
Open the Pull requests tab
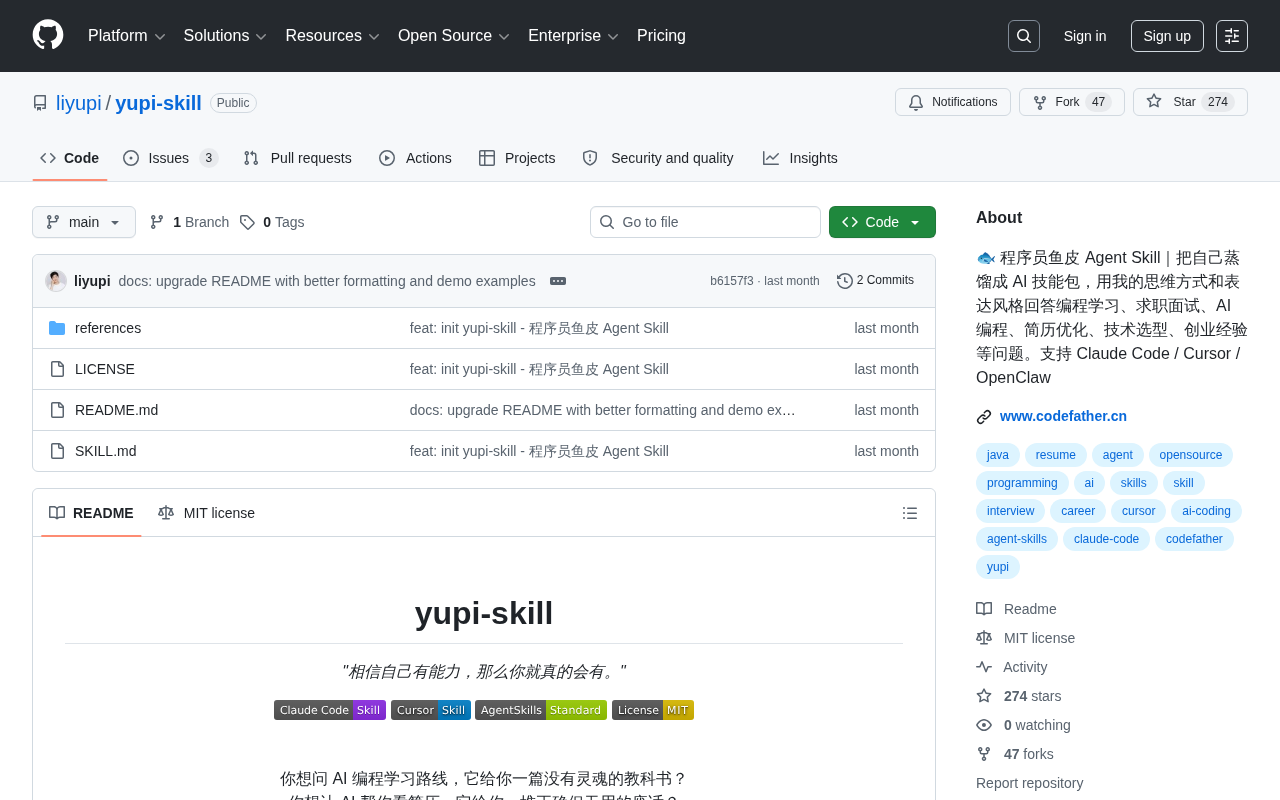pyautogui.click(x=298, y=158)
